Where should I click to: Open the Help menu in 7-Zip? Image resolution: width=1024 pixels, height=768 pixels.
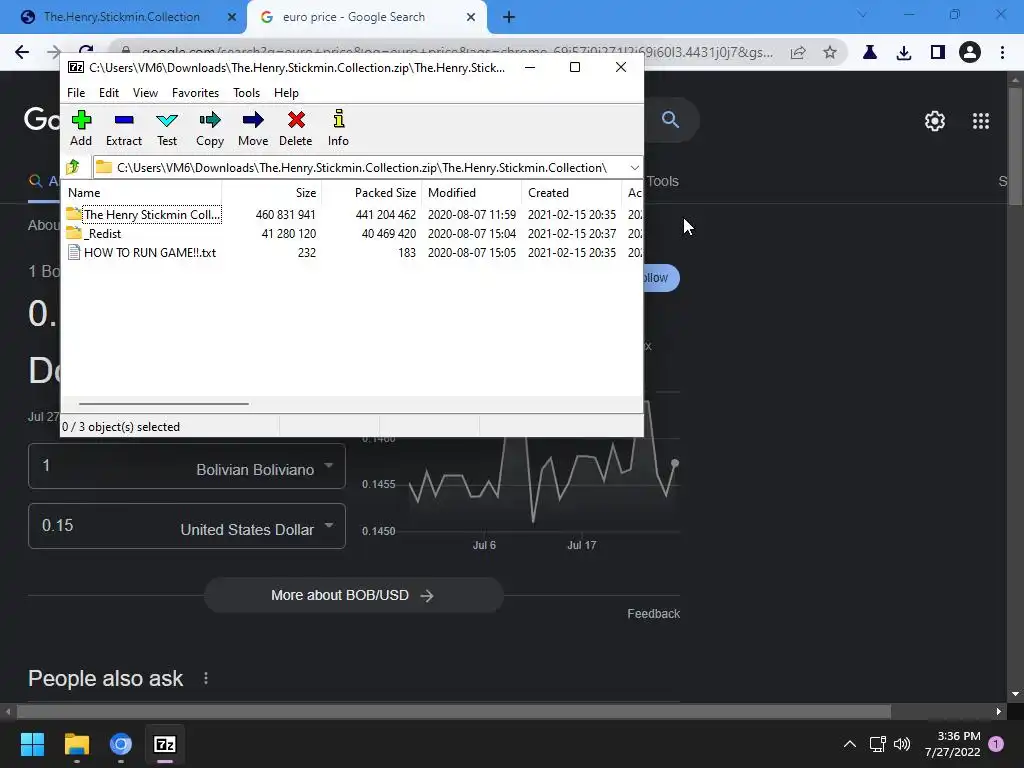point(286,93)
